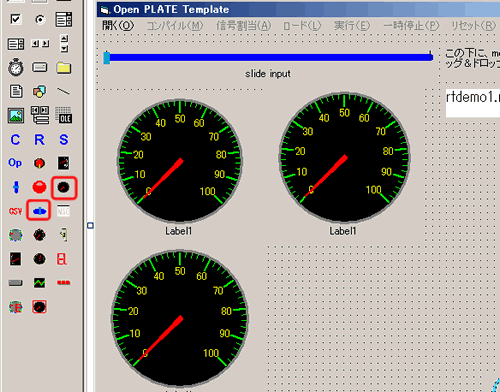The height and width of the screenshot is (392, 500).
Task: Select the upper-left meter gauge
Action: coord(180,161)
